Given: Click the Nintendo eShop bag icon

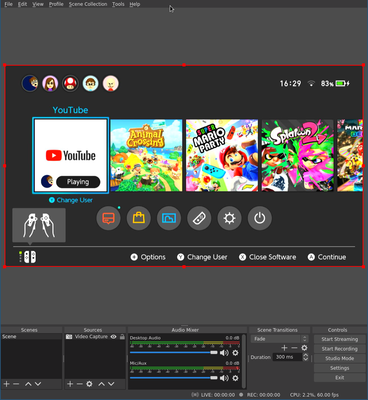Looking at the screenshot, I should pos(139,218).
